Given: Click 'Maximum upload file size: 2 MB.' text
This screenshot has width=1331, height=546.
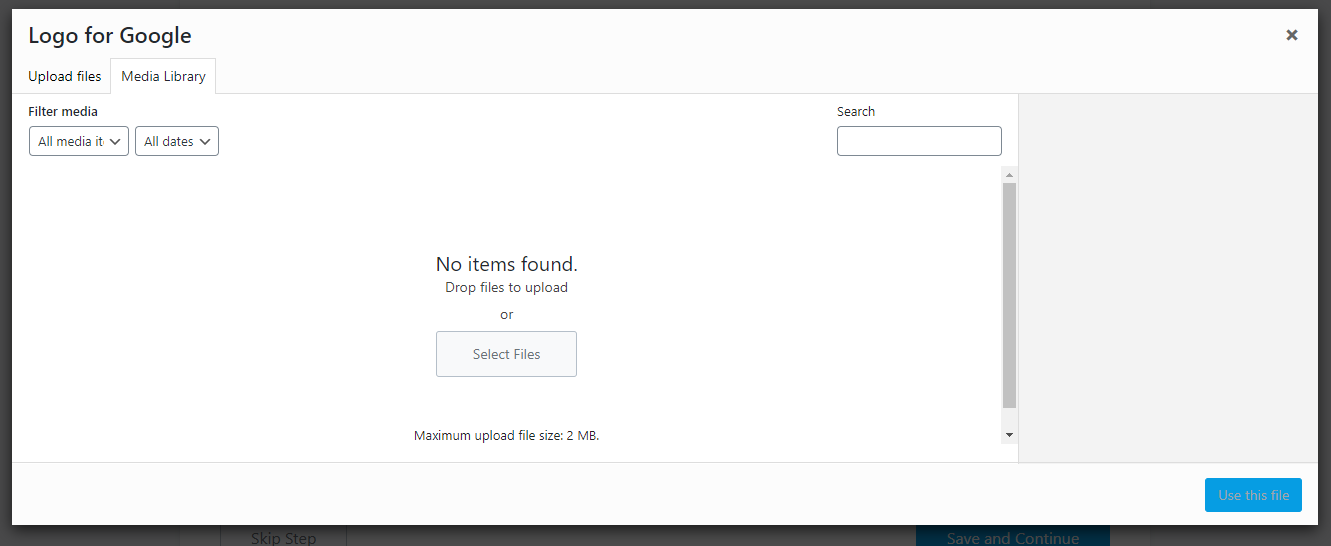Looking at the screenshot, I should click(x=506, y=436).
